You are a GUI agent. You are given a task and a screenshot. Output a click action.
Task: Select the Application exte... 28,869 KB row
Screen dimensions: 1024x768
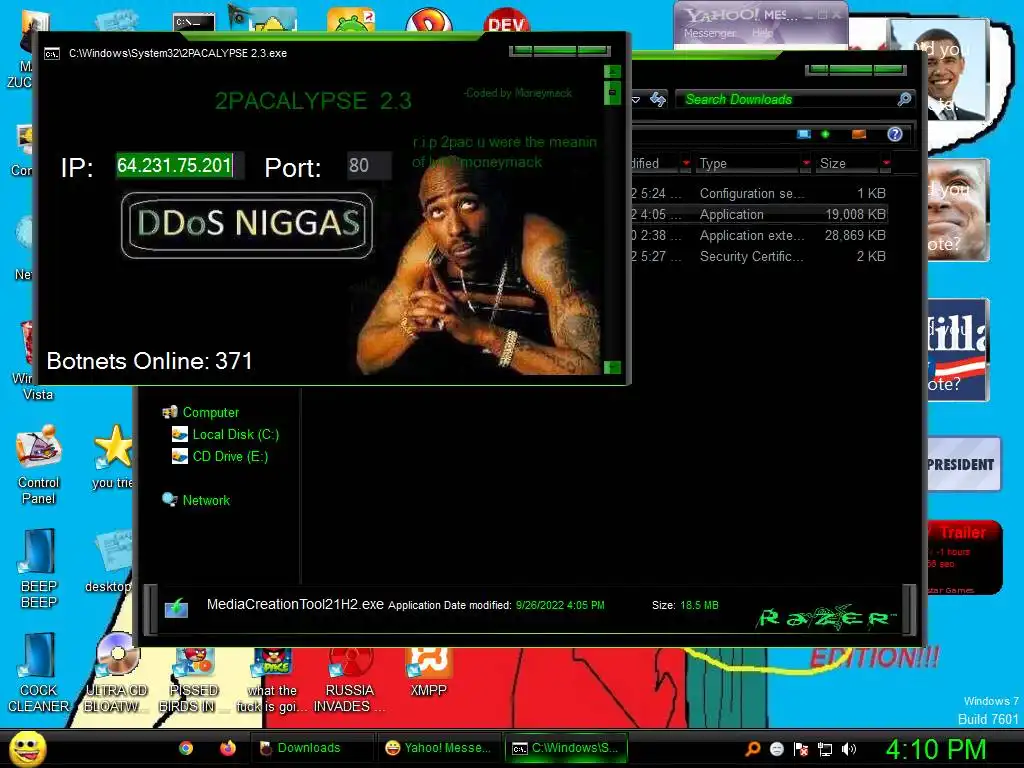pyautogui.click(x=758, y=235)
